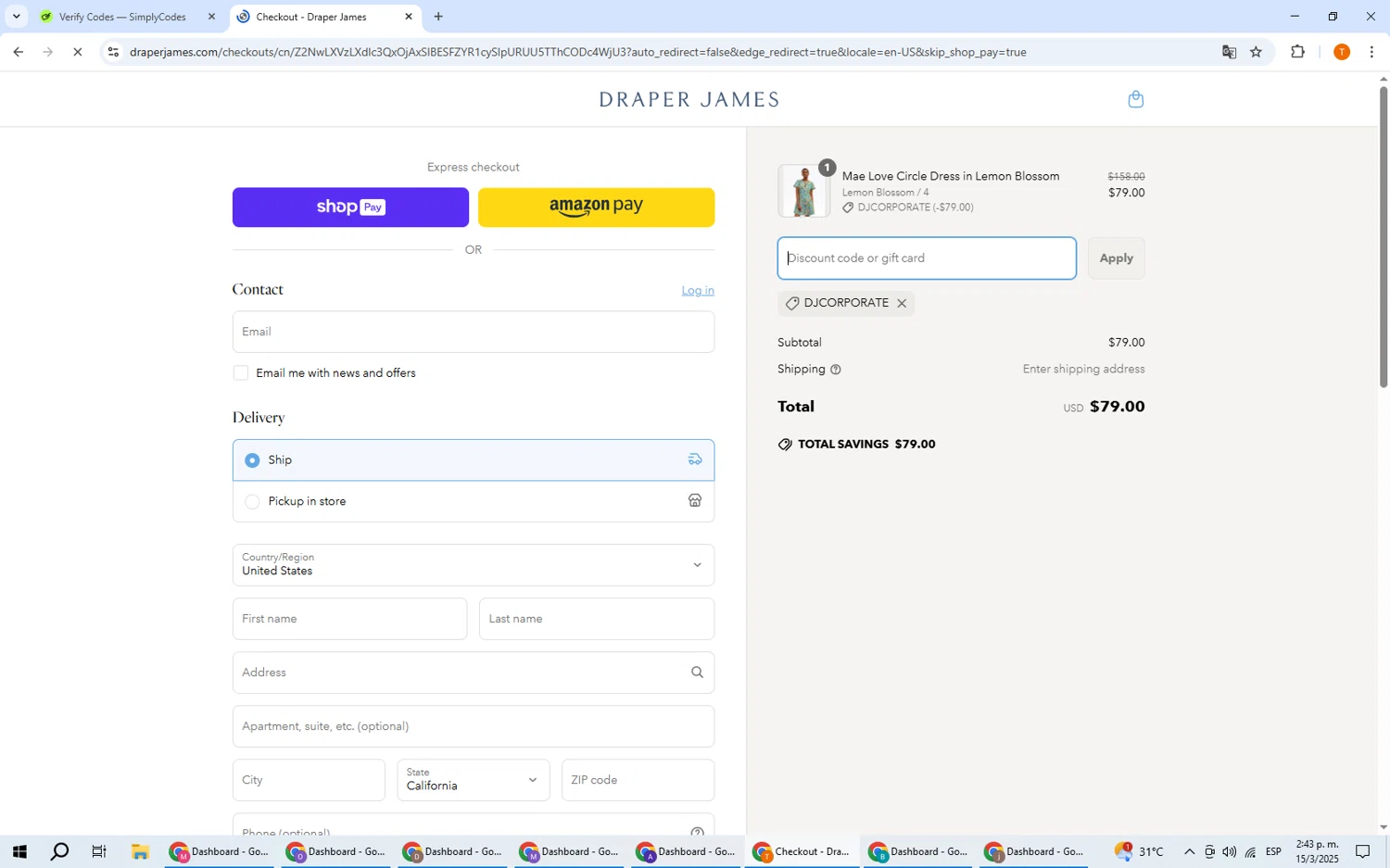Image resolution: width=1390 pixels, height=868 pixels.
Task: Open the notification center icon
Action: [x=1363, y=852]
